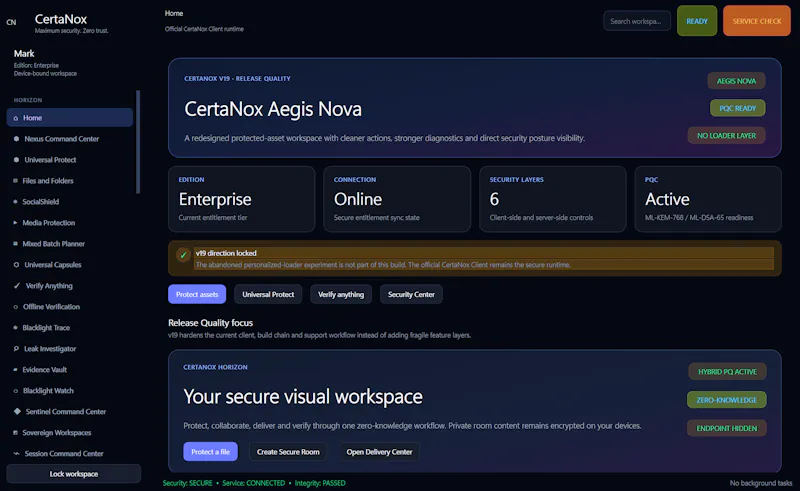The height and width of the screenshot is (491, 800).
Task: Click the Blacklight Trace icon
Action: click(x=15, y=328)
